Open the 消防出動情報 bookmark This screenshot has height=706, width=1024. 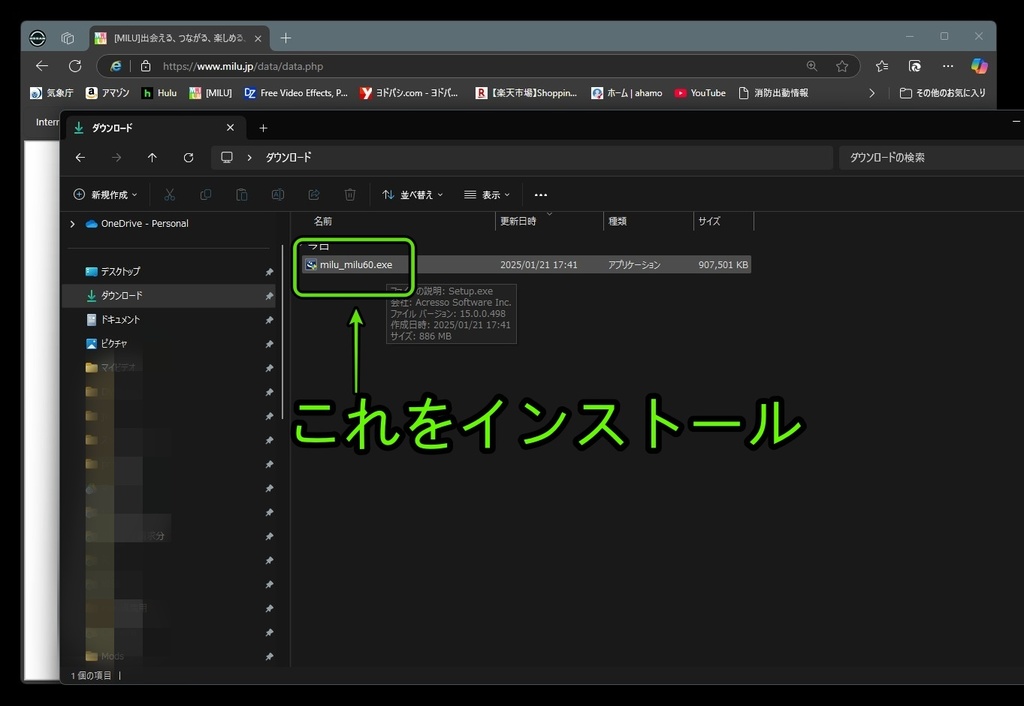click(773, 93)
